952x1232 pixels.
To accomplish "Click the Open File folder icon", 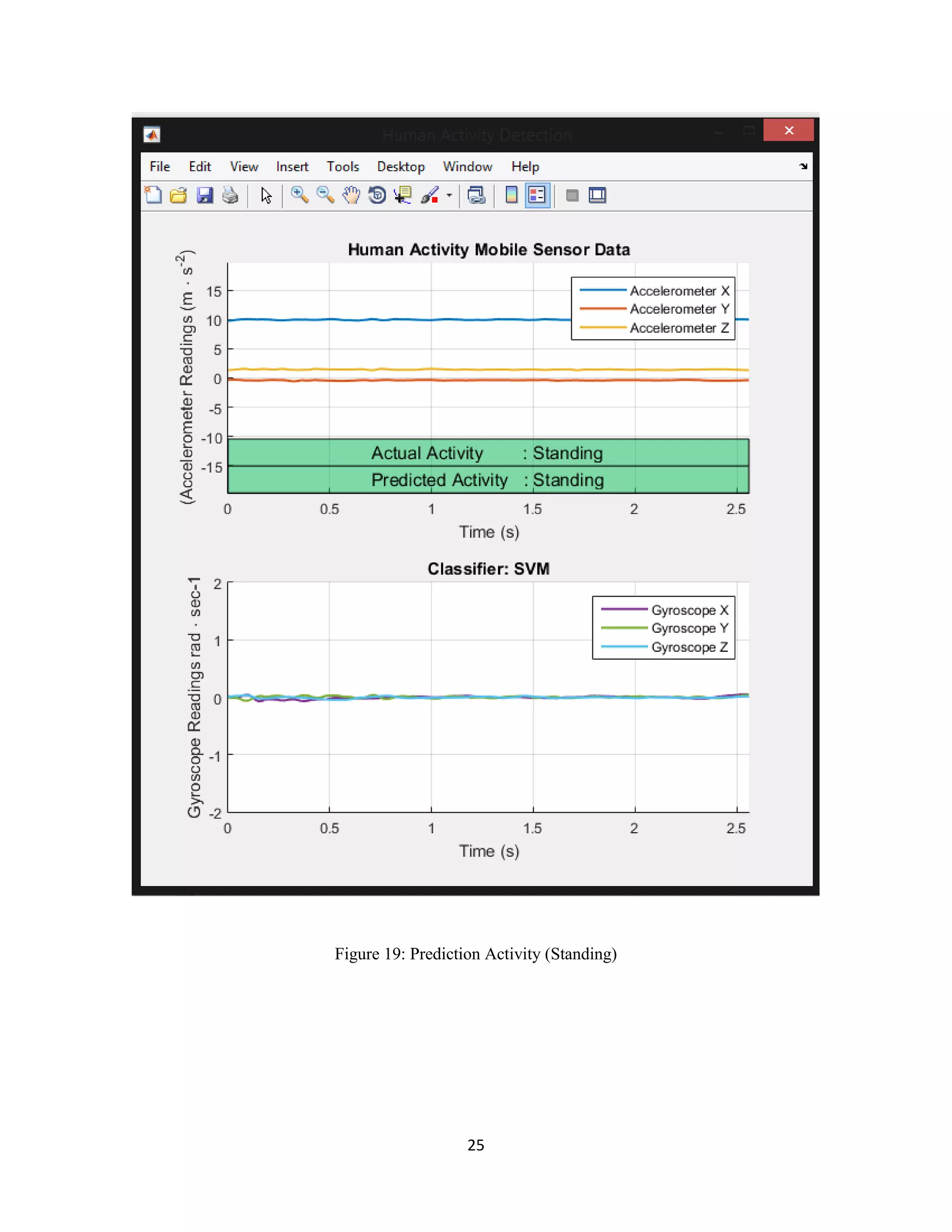I will point(178,195).
